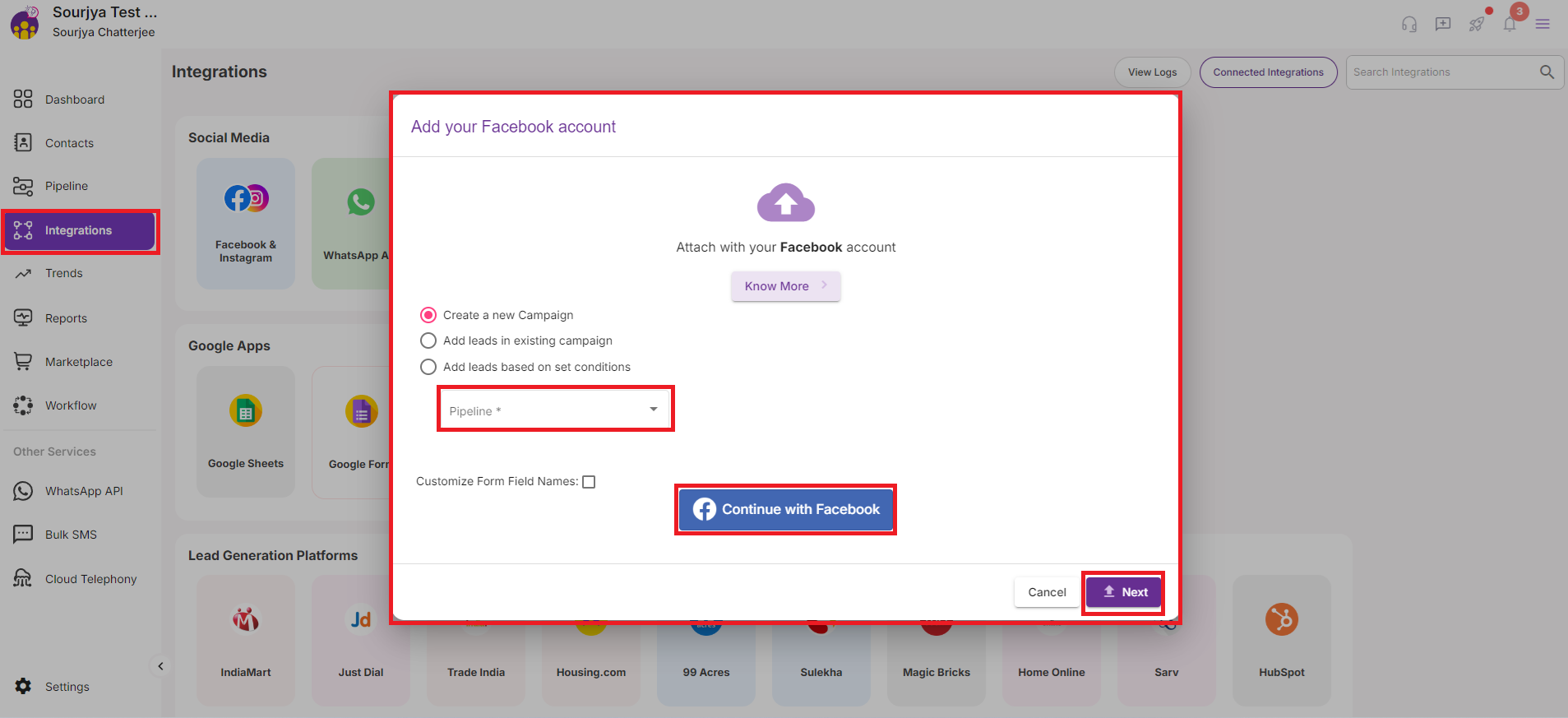The width and height of the screenshot is (1568, 718).
Task: Click the IndiaMart integration icon
Action: (x=245, y=619)
